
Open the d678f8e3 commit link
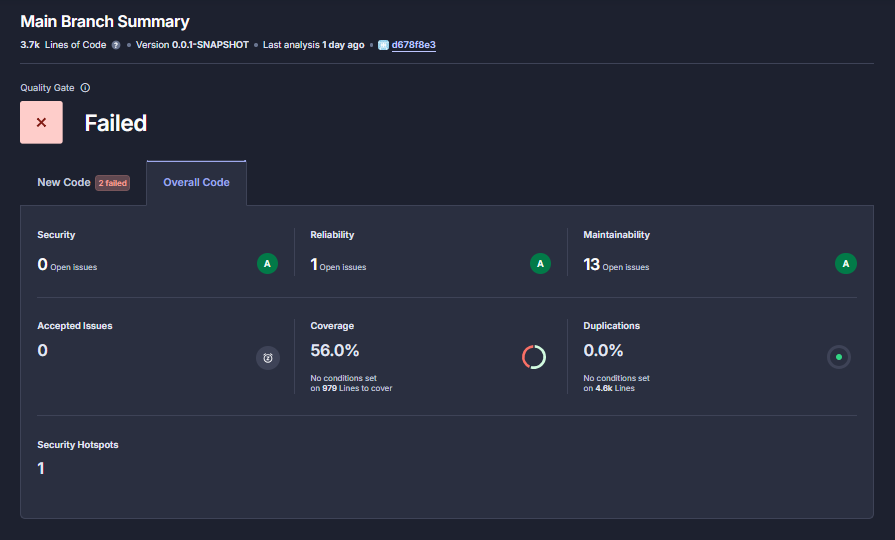pyautogui.click(x=413, y=45)
